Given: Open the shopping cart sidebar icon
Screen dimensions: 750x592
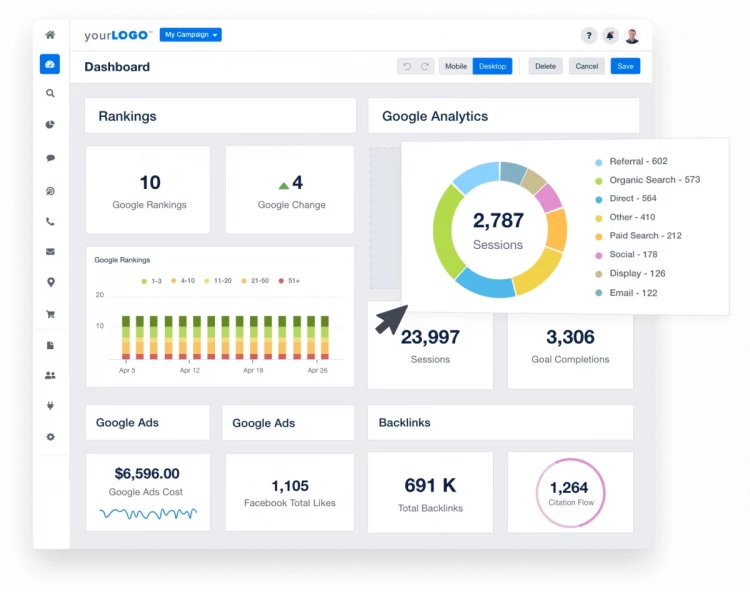Looking at the screenshot, I should [x=50, y=314].
